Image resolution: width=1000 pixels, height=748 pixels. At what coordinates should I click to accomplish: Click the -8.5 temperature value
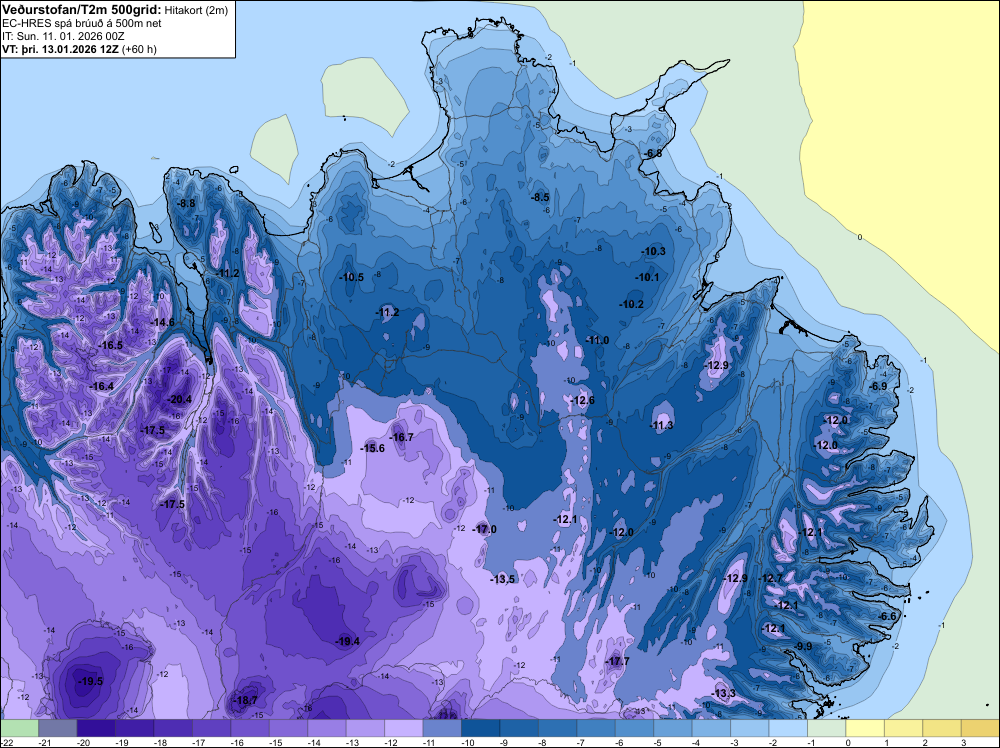pos(540,198)
